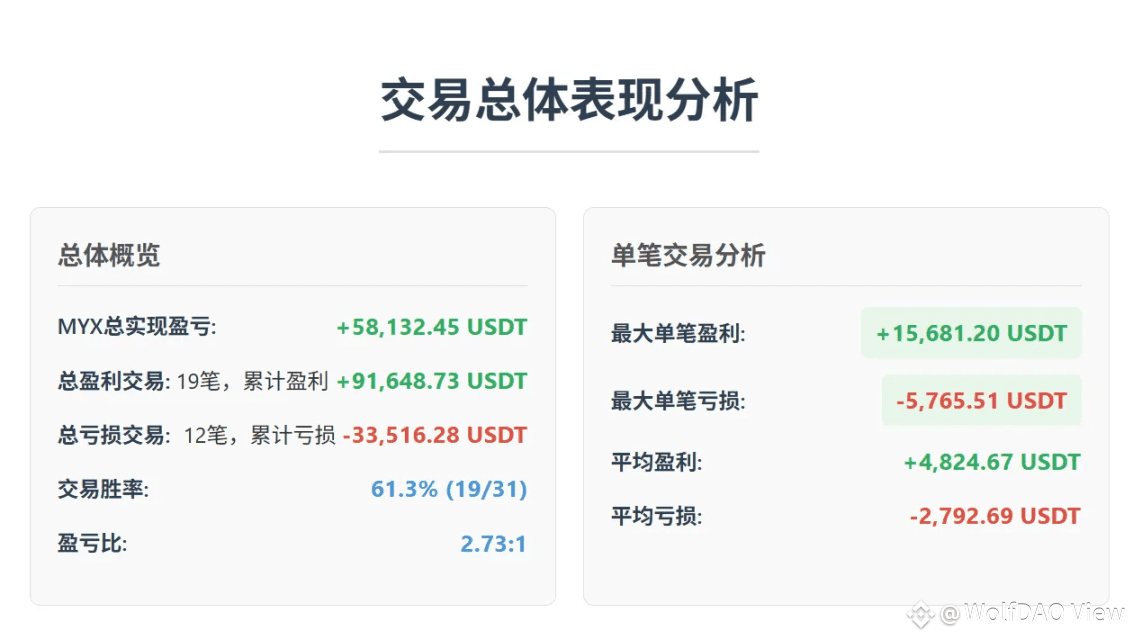Click the -33,516.28 USDT cumulative loss value
The width and height of the screenshot is (1133, 640).
tap(435, 435)
